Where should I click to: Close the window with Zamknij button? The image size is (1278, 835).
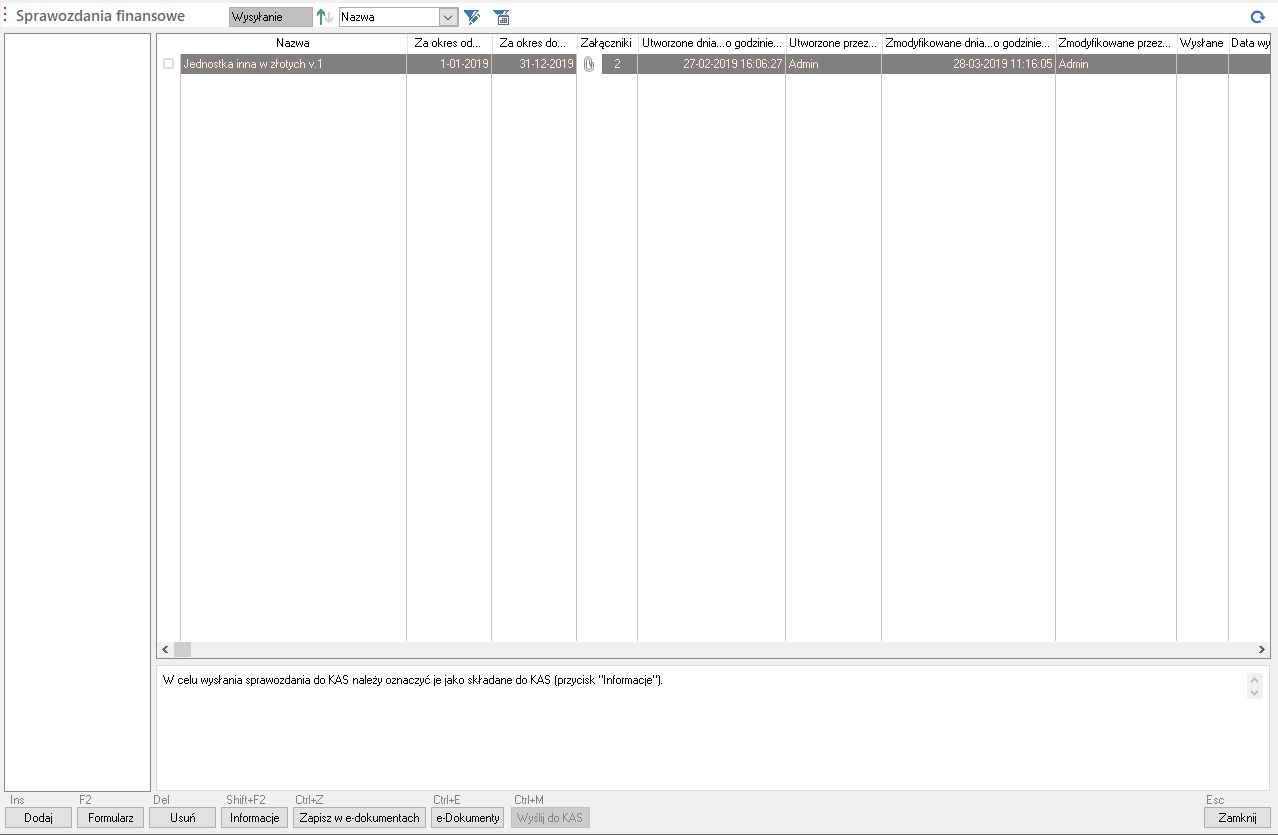click(x=1237, y=818)
